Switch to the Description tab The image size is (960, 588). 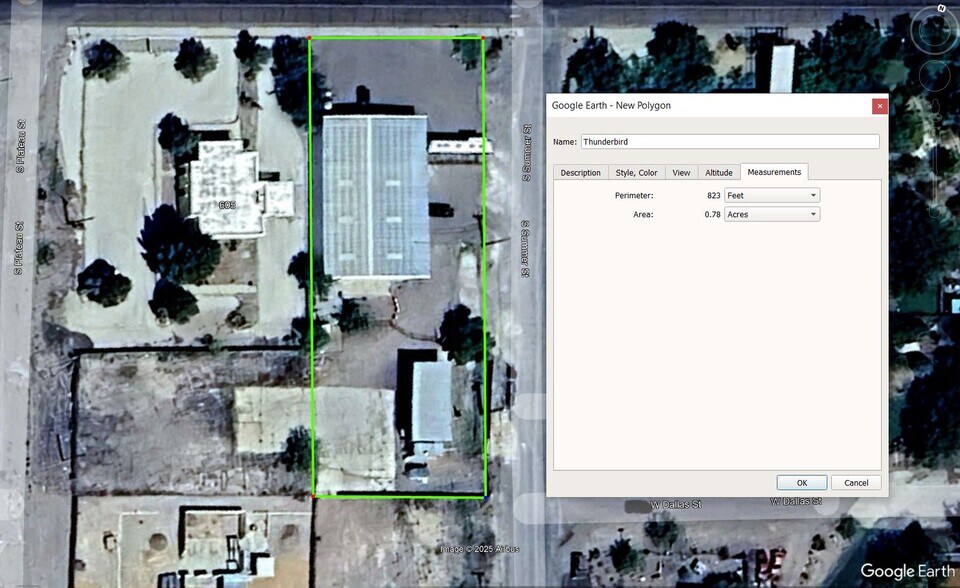(x=580, y=172)
